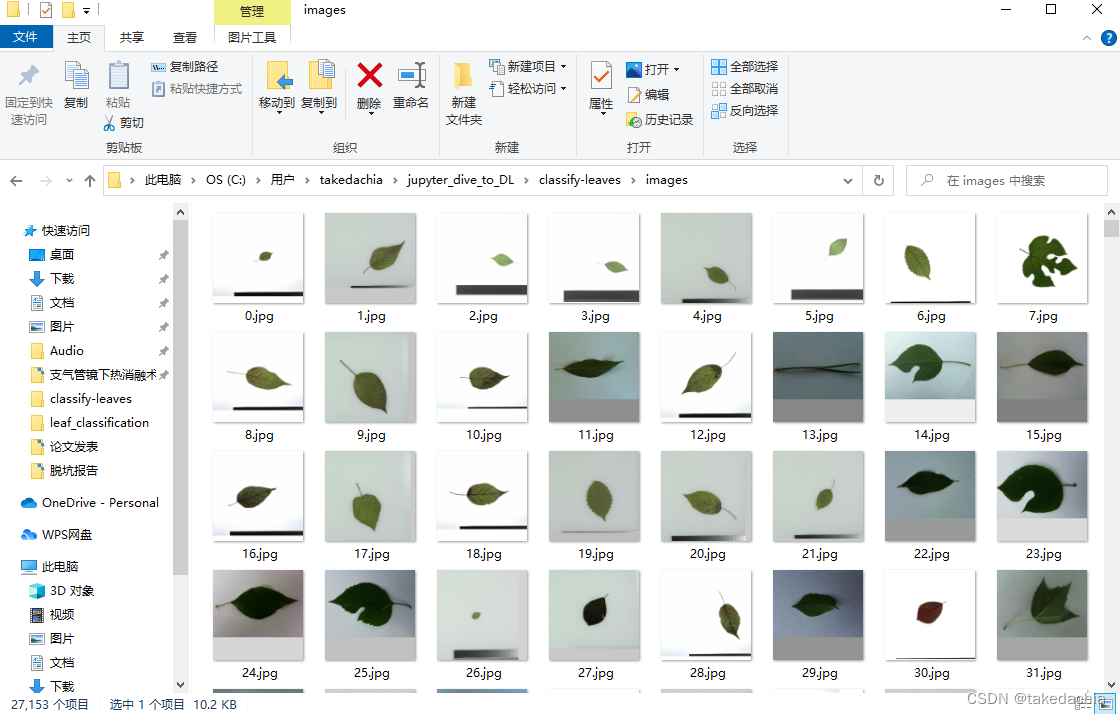Open the 图片工具 ribbon tab
Screen dimensions: 1120x714
click(x=251, y=37)
